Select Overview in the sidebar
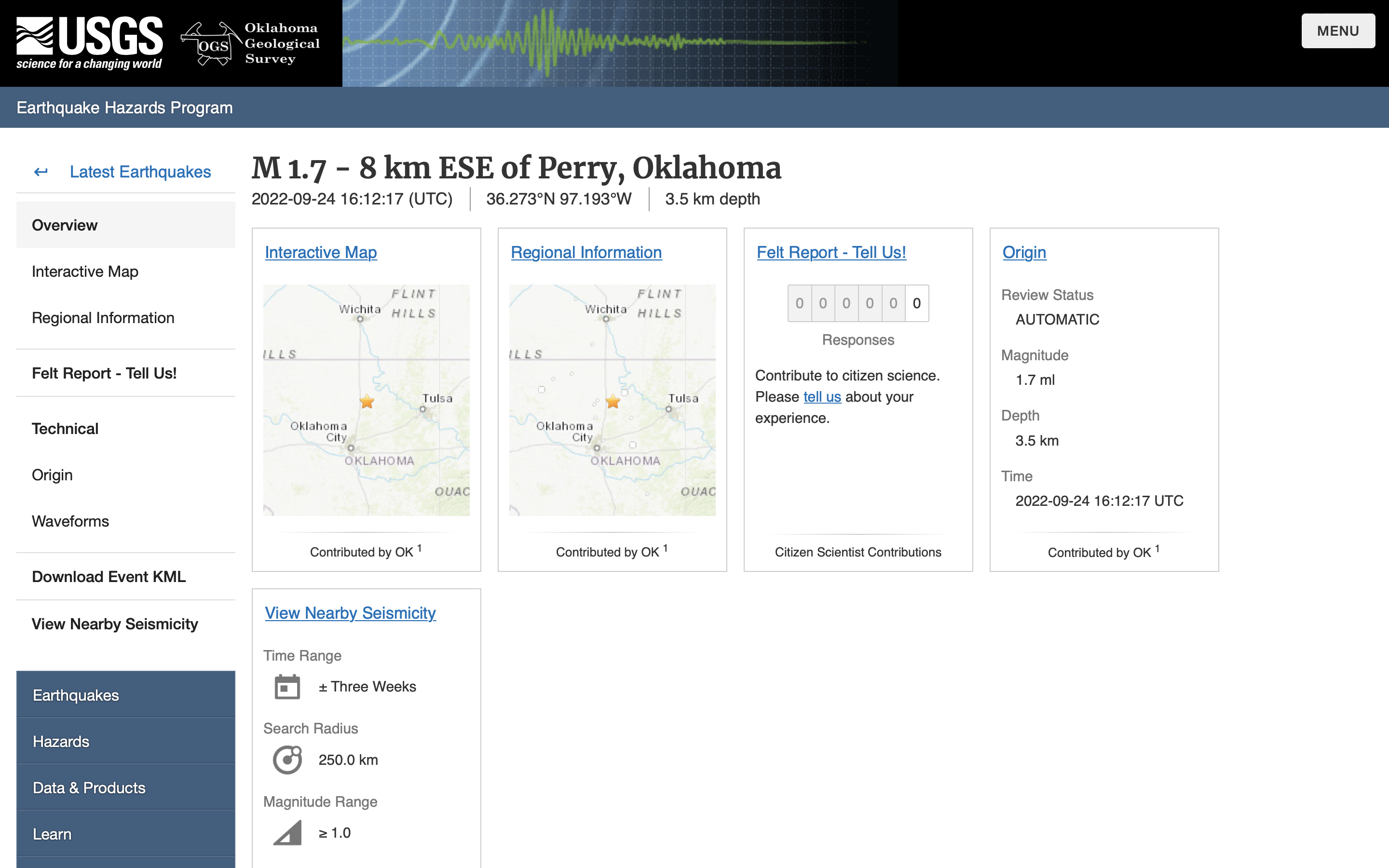 (x=65, y=225)
